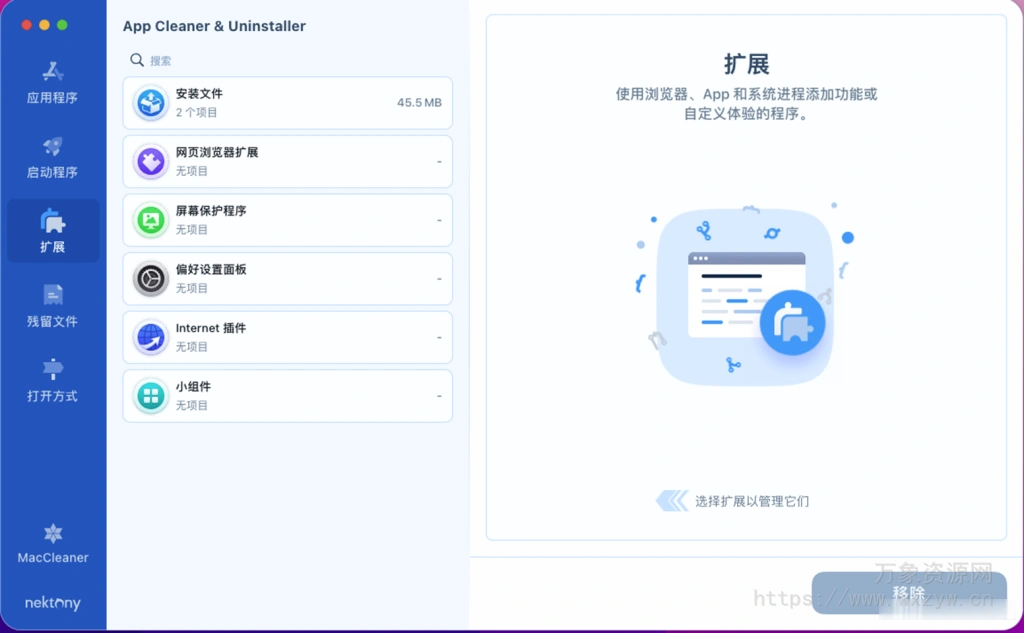Viewport: 1024px width, 633px height.
Task: Open the 残留文件 (Remaining Files) section
Action: [x=52, y=306]
